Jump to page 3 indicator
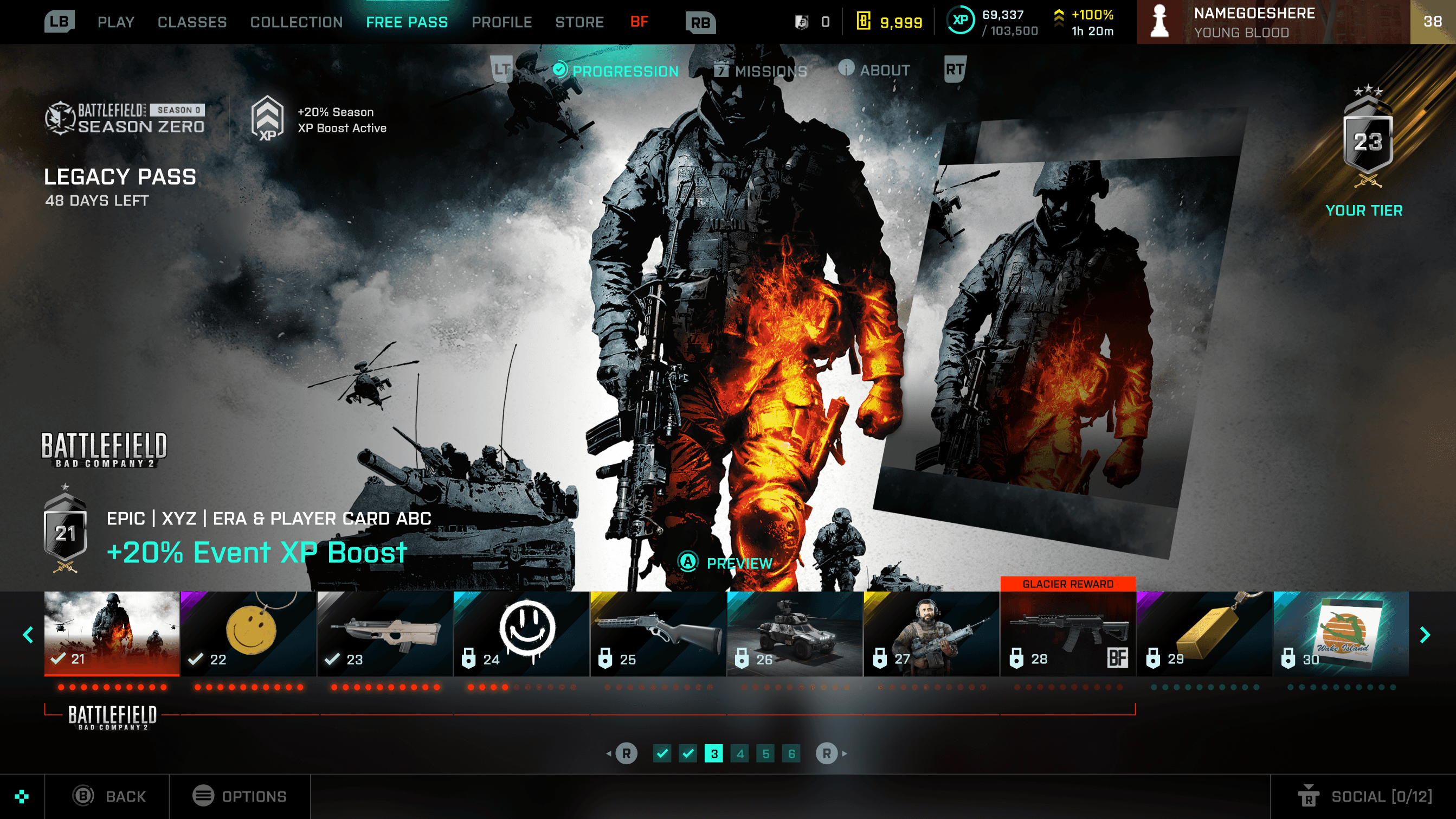 click(714, 753)
